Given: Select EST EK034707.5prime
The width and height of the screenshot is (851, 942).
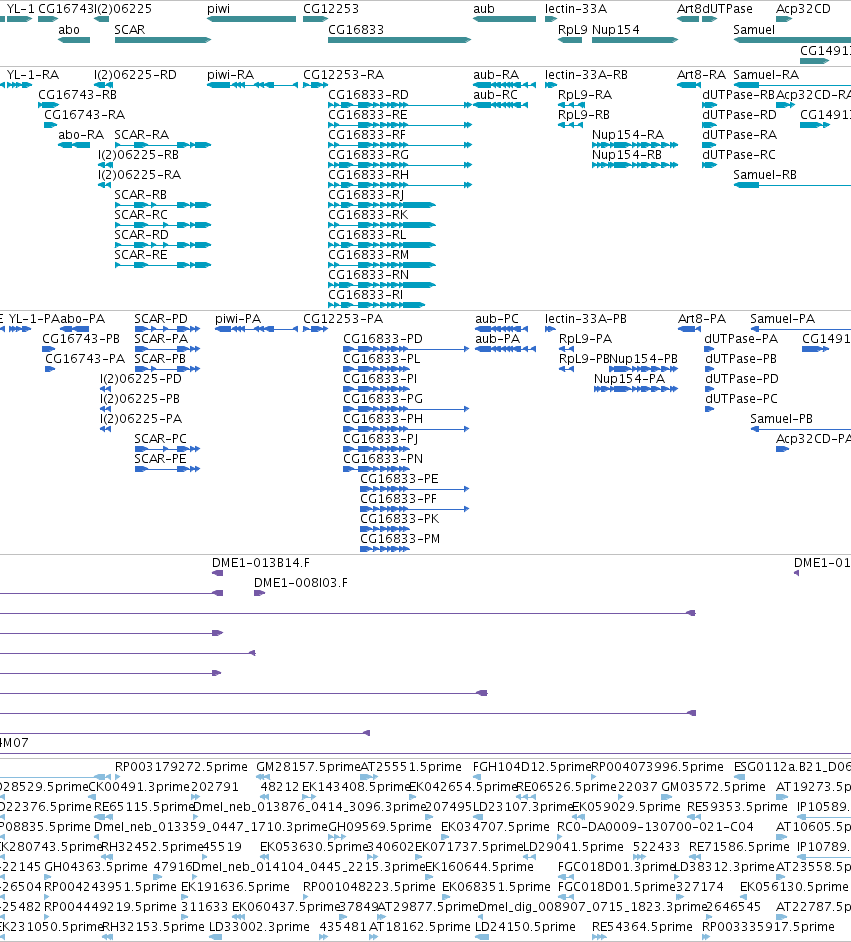Looking at the screenshot, I should [495, 827].
